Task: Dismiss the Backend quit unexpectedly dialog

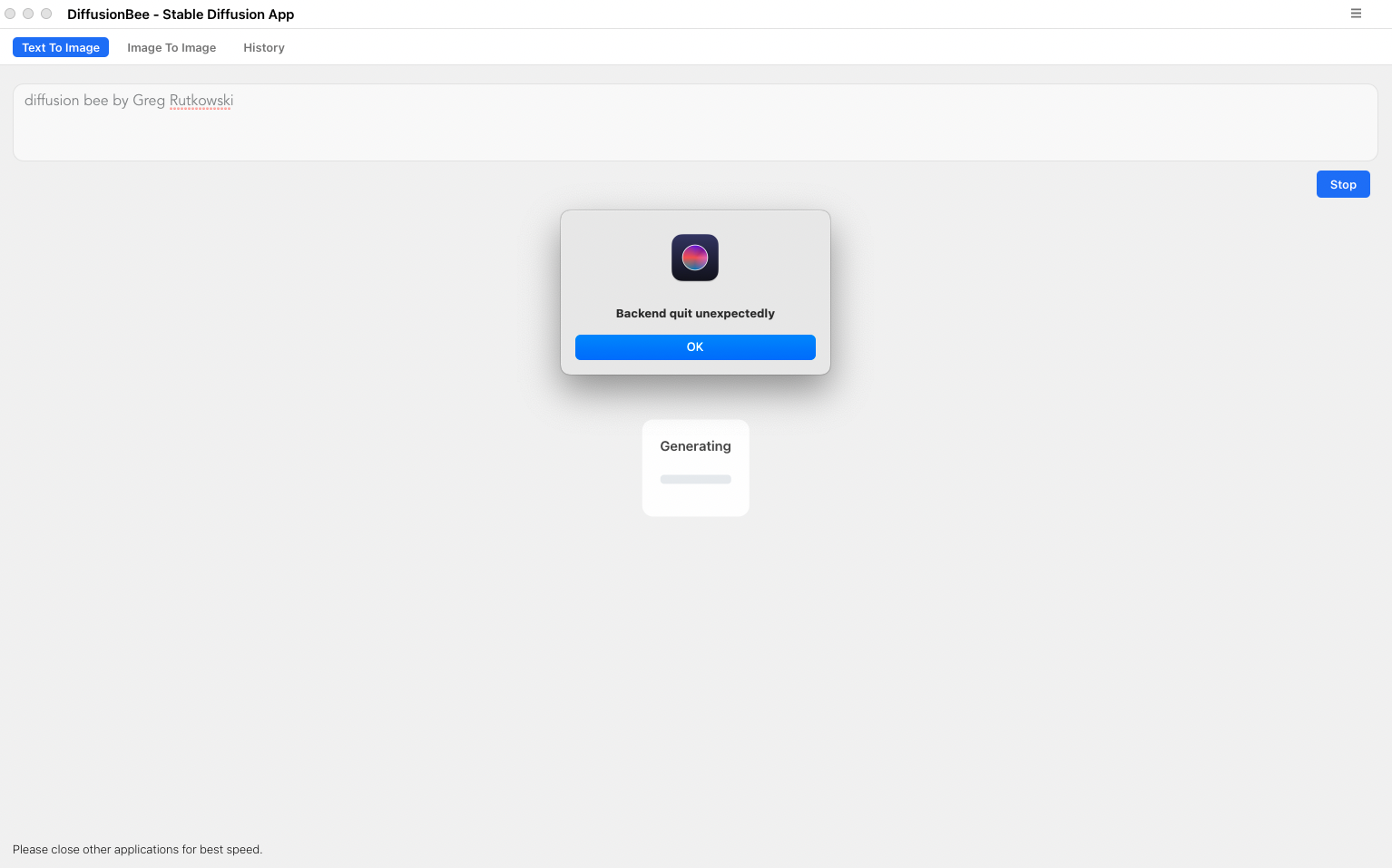Action: [695, 346]
